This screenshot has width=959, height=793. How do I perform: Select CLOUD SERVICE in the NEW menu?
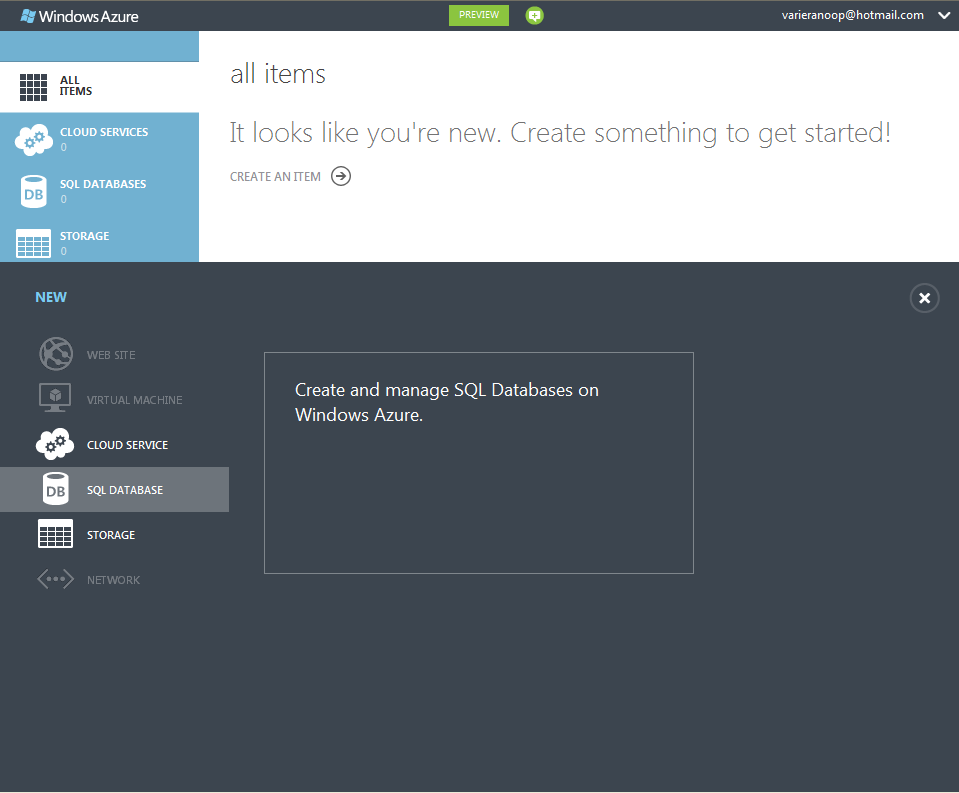coord(114,445)
